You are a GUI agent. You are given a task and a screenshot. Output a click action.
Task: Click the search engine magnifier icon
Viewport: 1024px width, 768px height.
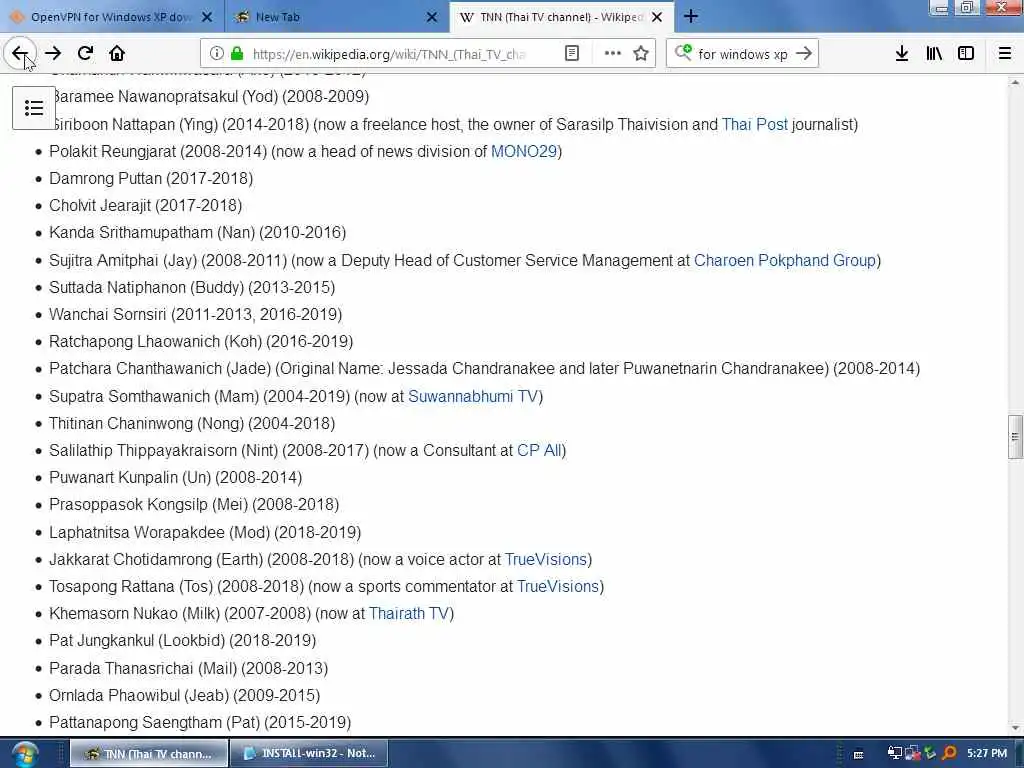[683, 52]
